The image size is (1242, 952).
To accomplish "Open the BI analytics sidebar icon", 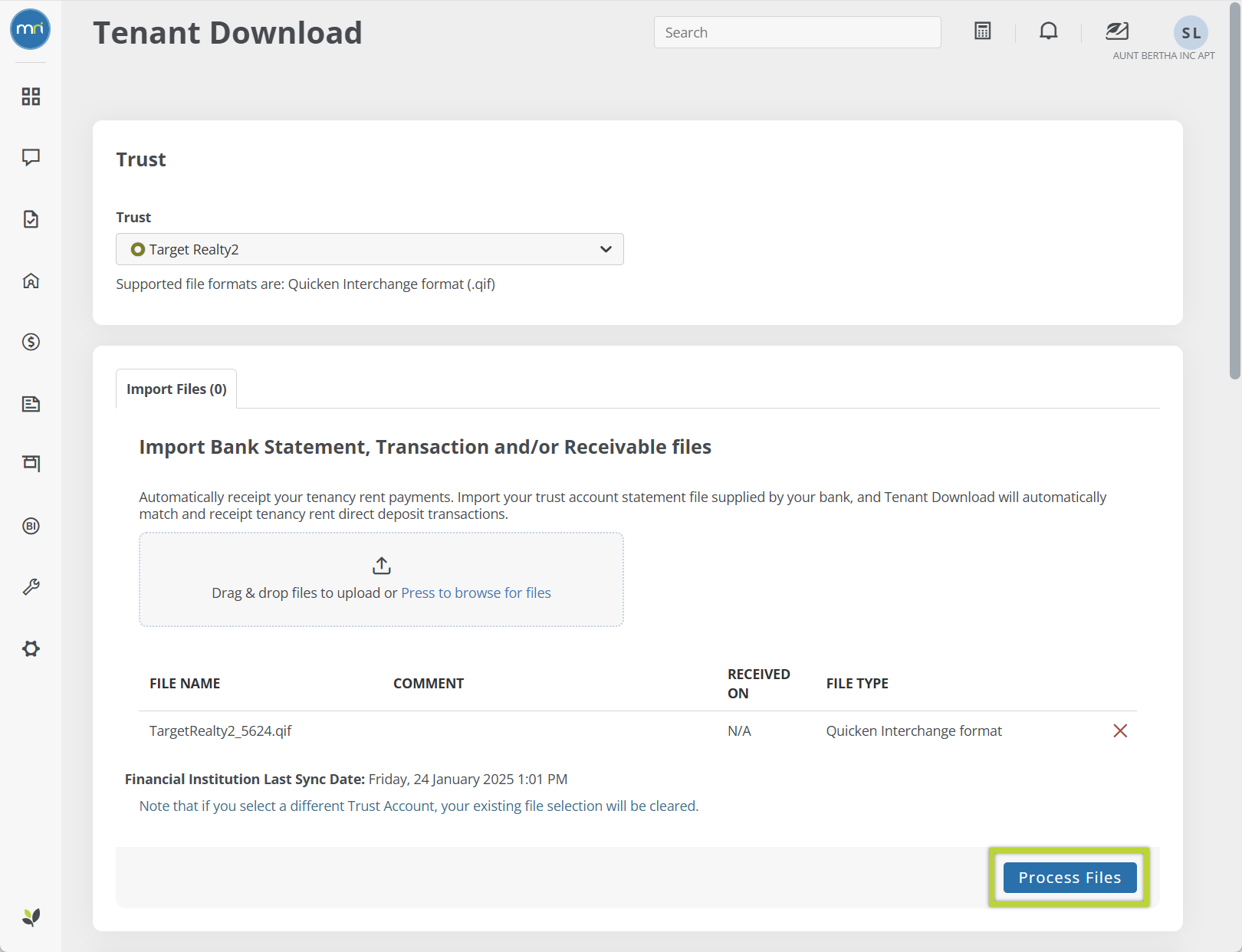I will 31,526.
